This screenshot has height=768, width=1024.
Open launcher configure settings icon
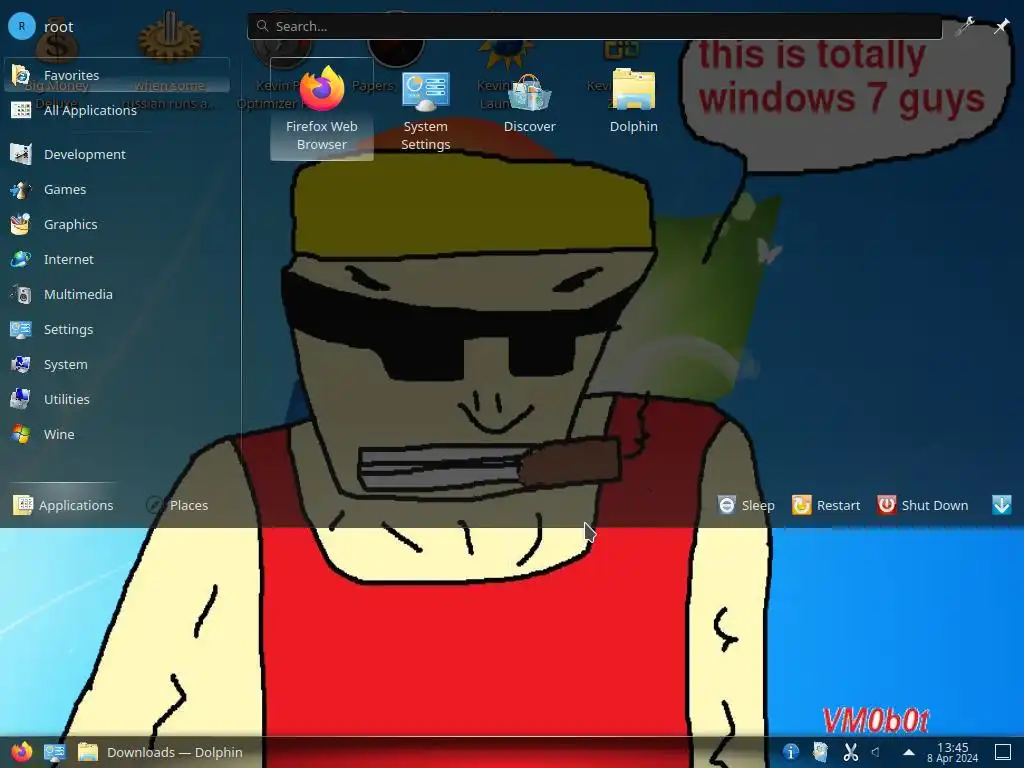pos(965,26)
